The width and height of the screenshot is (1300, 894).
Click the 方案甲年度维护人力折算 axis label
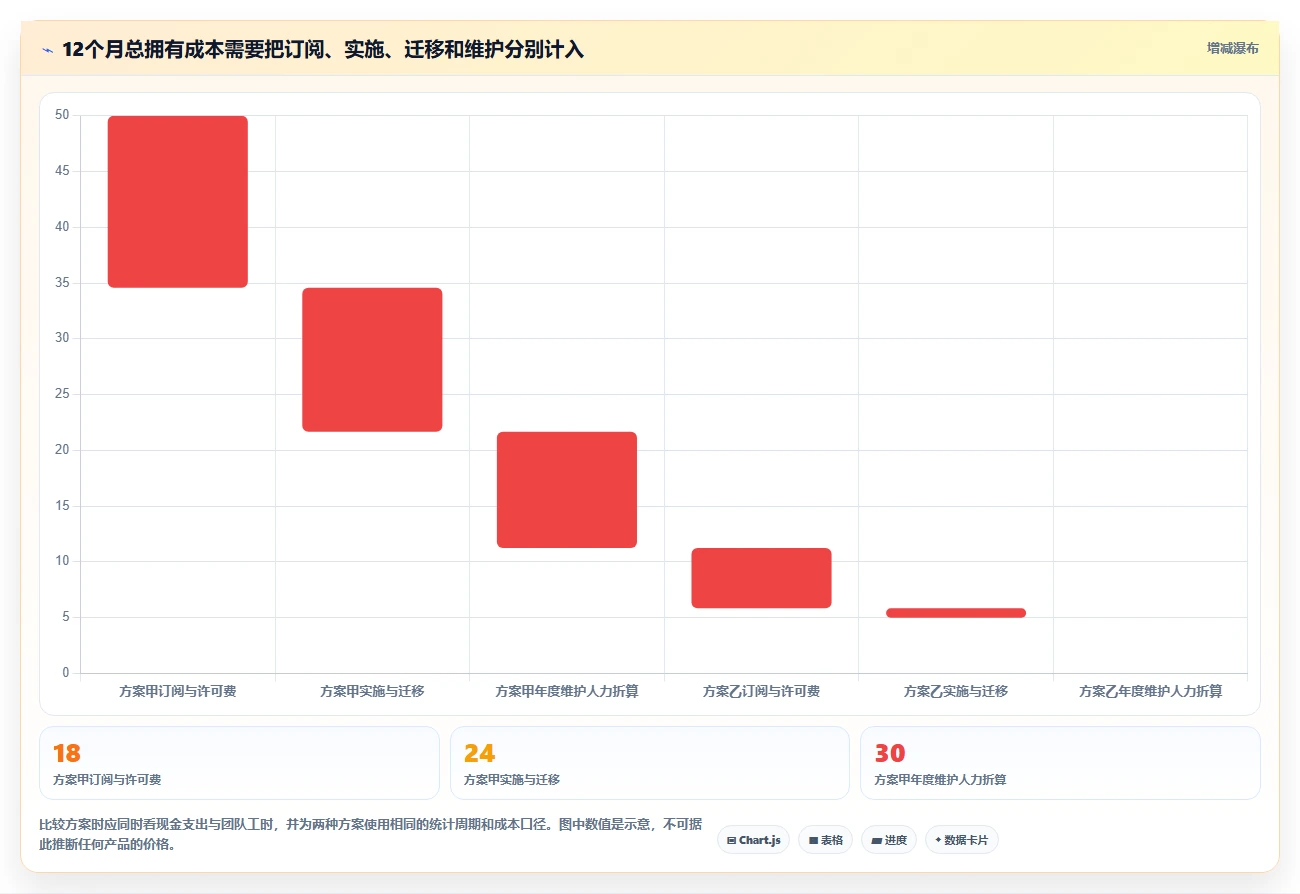(567, 691)
